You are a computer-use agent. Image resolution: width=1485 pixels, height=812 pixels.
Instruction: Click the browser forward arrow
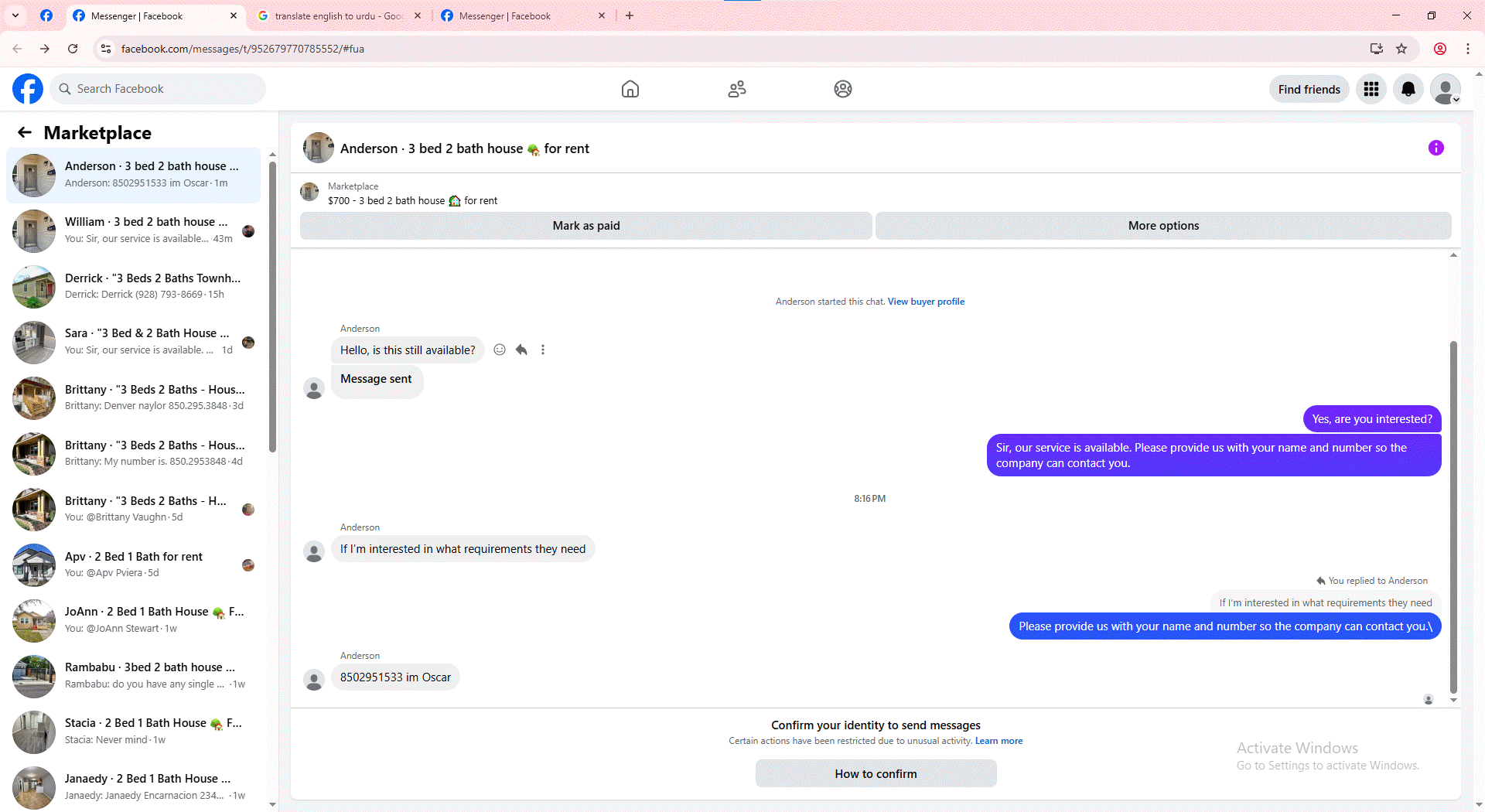[x=45, y=49]
